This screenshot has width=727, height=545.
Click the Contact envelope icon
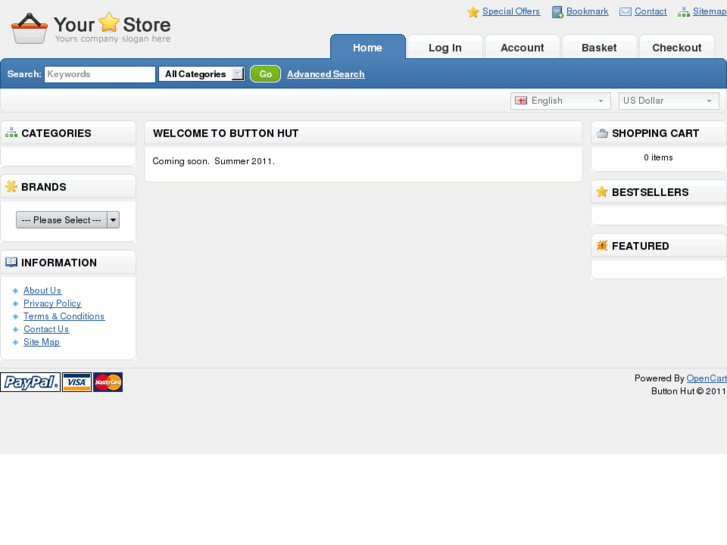625,12
